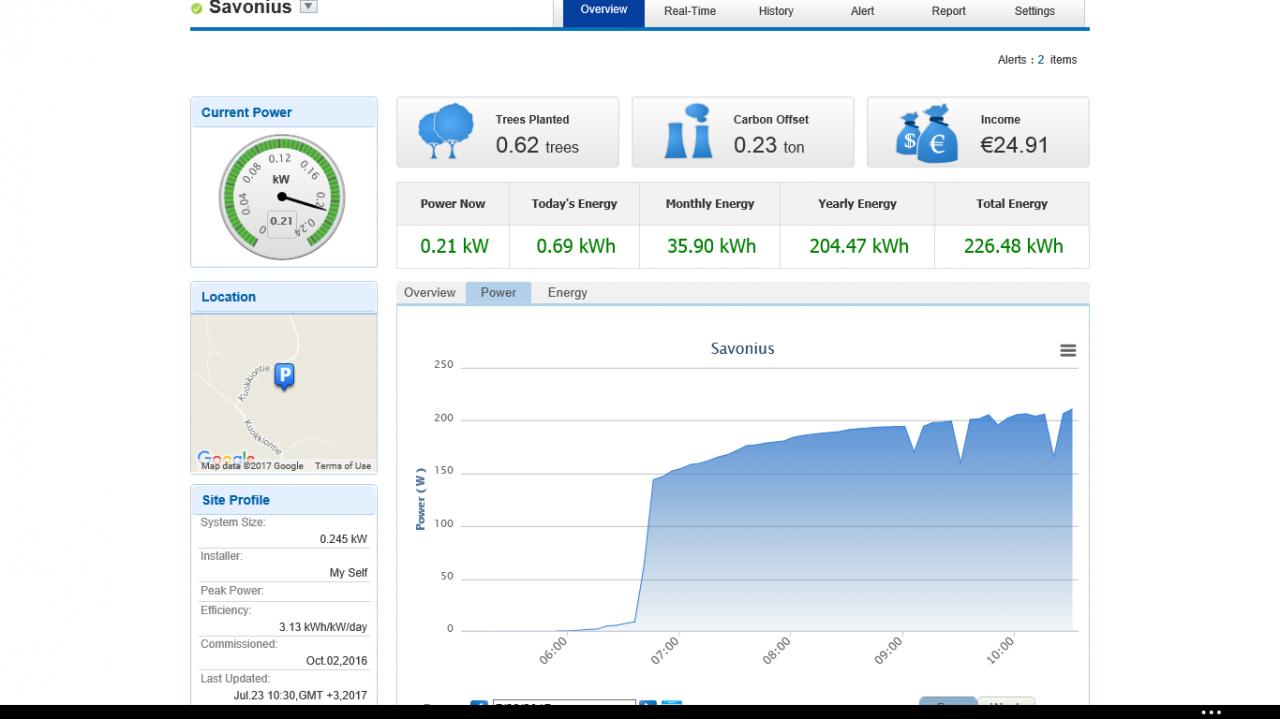
Task: Open the map Terms of Use link
Action: [x=343, y=466]
